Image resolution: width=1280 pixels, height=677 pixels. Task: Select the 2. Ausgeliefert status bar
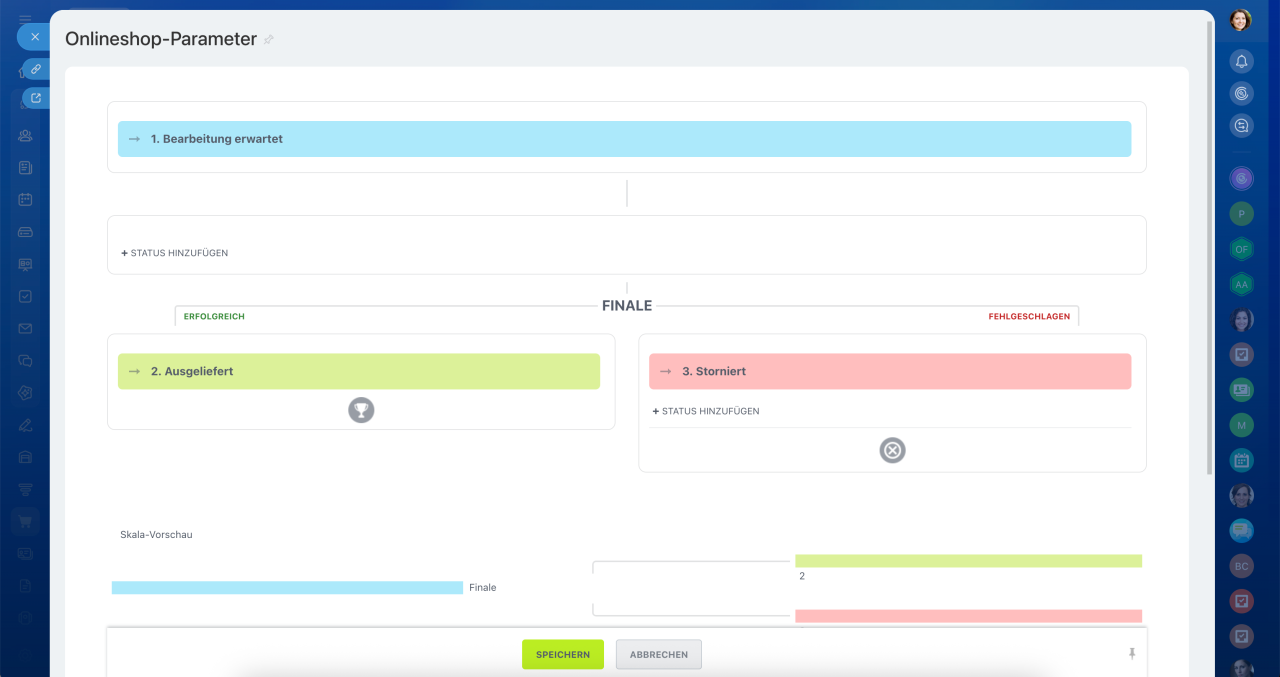[x=359, y=371]
